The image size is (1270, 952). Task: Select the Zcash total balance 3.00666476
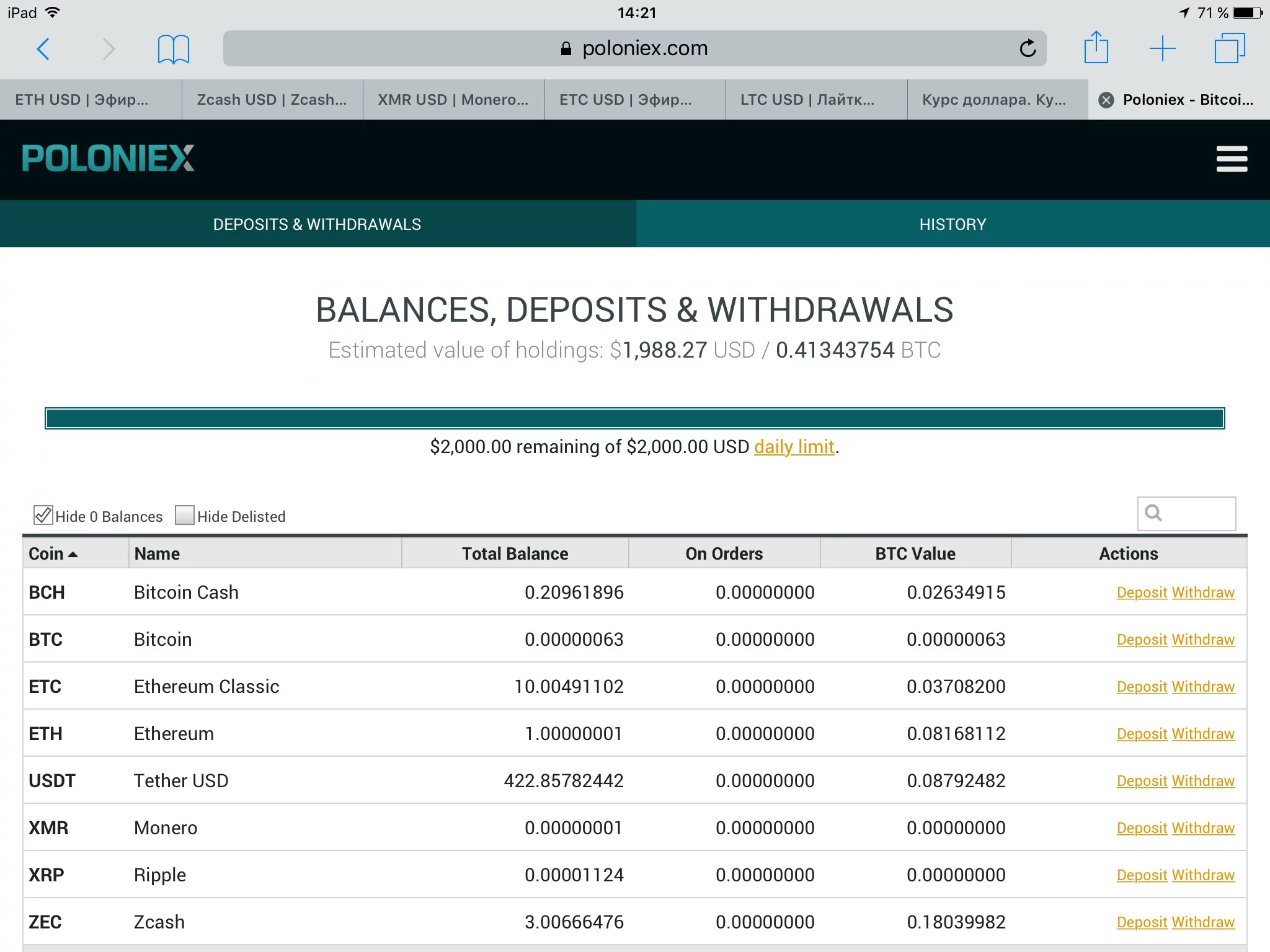coord(574,922)
